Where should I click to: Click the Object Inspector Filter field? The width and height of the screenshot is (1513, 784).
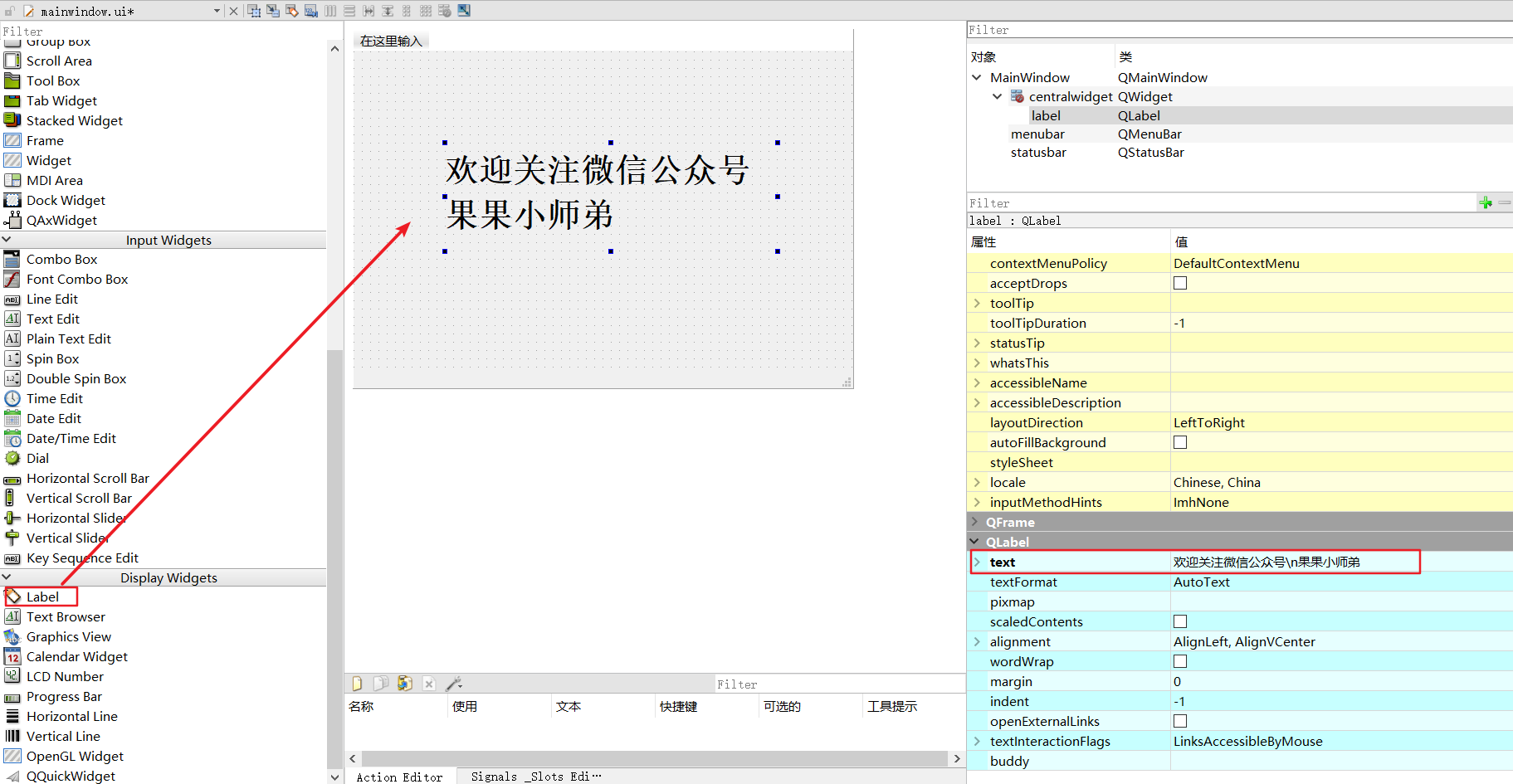(x=1240, y=30)
